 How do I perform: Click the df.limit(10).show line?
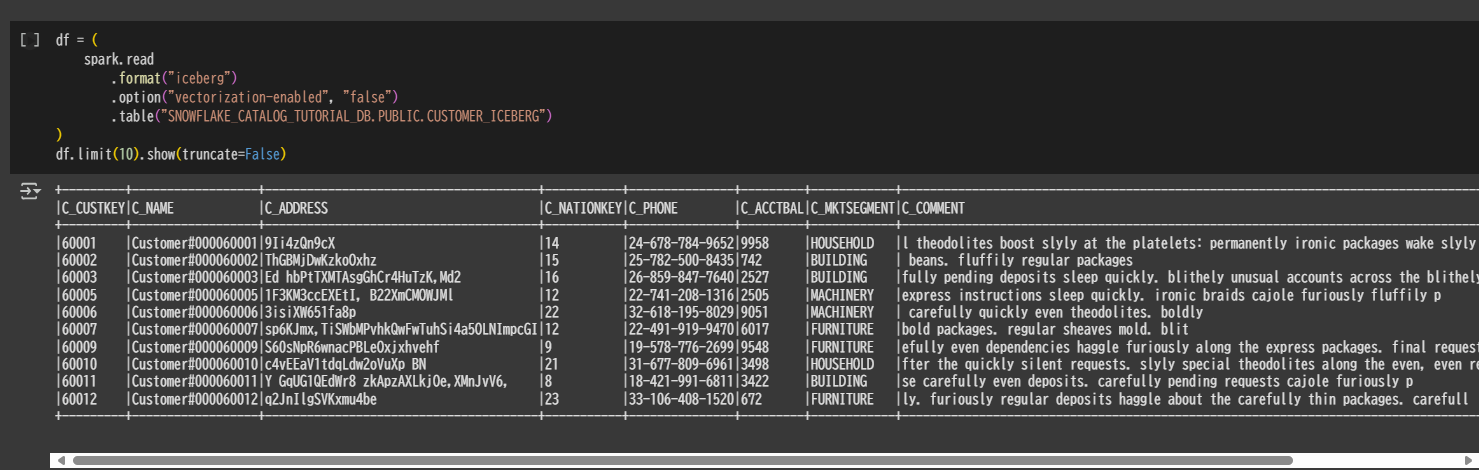pyautogui.click(x=171, y=154)
